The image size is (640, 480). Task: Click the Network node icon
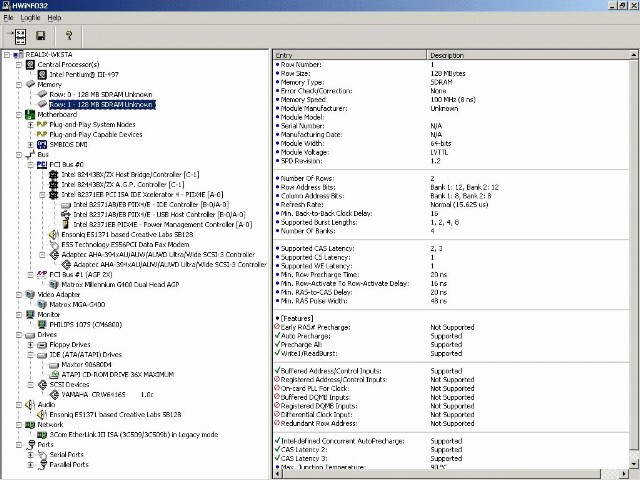(30, 424)
